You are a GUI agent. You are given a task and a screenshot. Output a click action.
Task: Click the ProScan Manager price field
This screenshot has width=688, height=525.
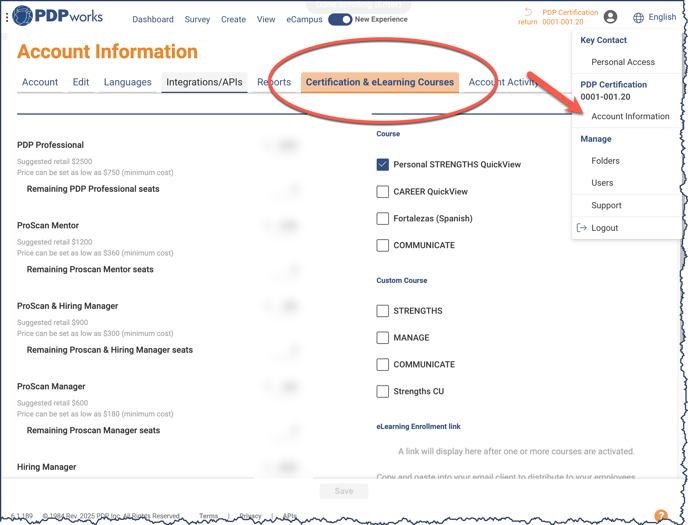pos(281,386)
